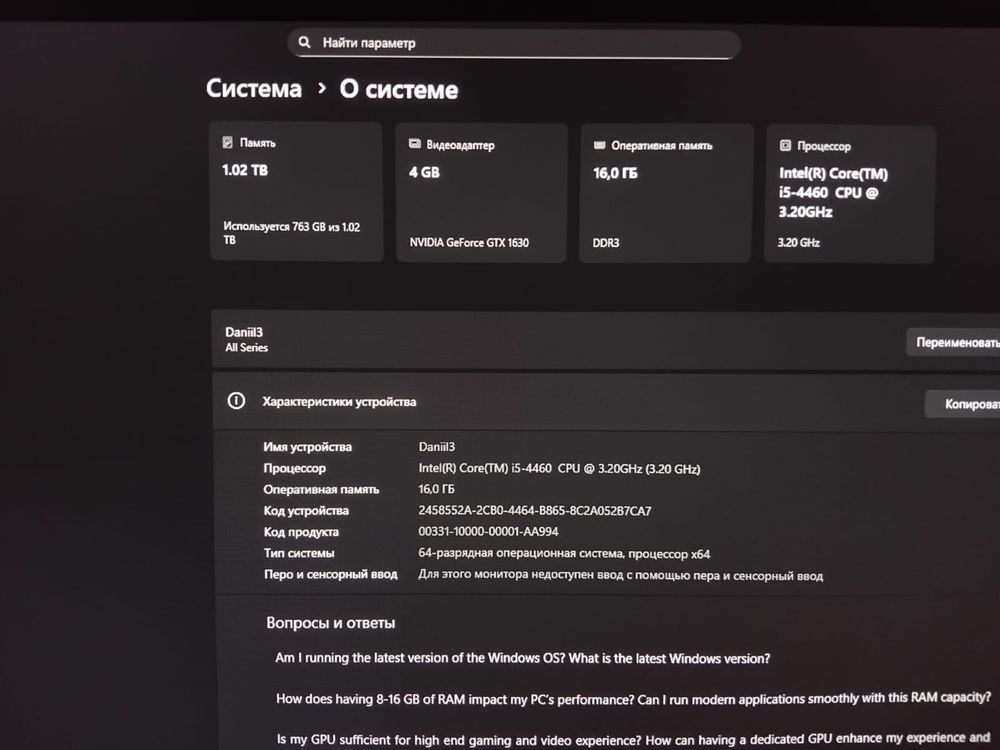The height and width of the screenshot is (750, 1000).
Task: Open the latest Windows version question link
Action: (x=523, y=658)
